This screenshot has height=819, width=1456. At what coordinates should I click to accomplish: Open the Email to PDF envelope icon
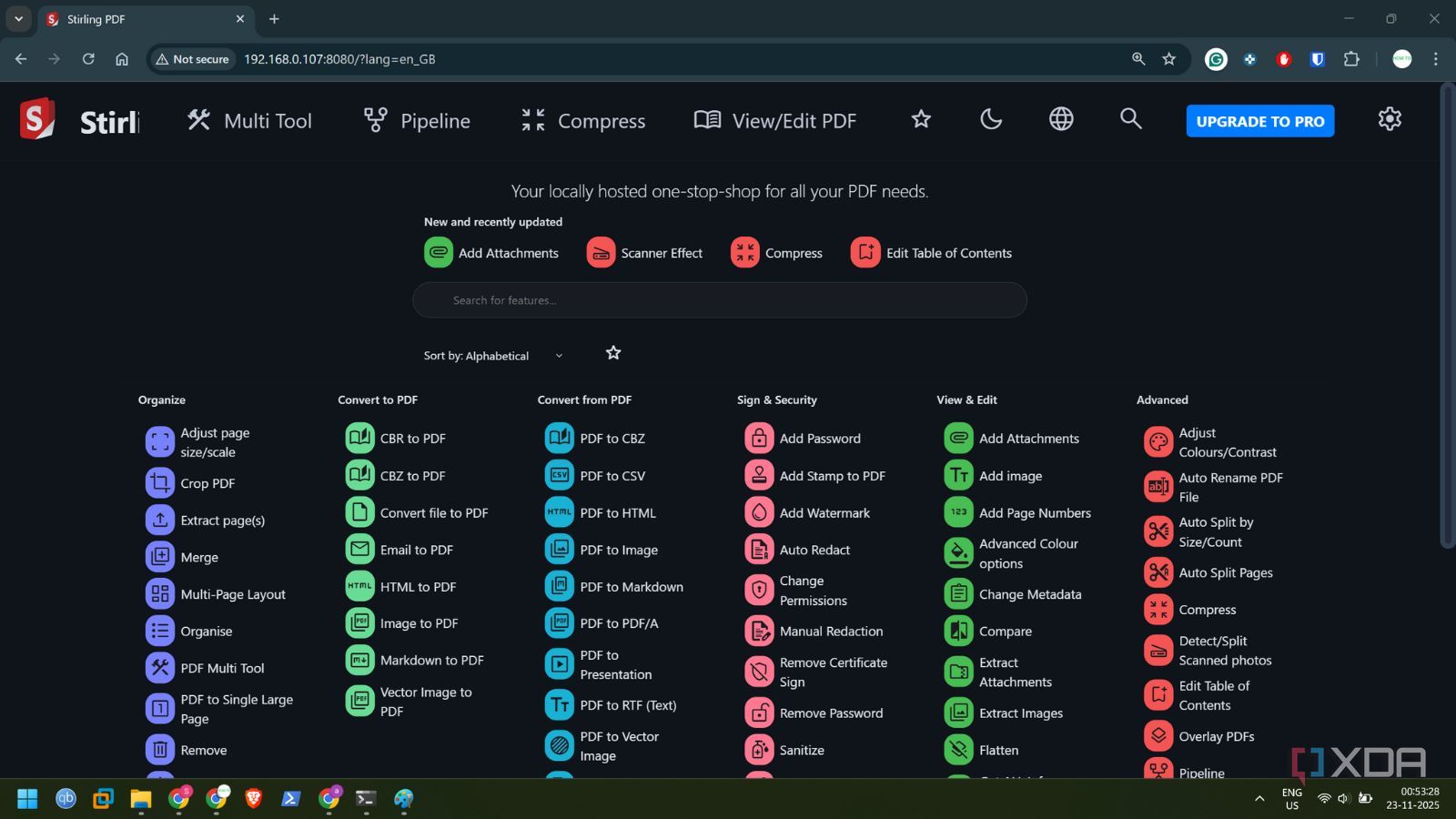(x=359, y=549)
